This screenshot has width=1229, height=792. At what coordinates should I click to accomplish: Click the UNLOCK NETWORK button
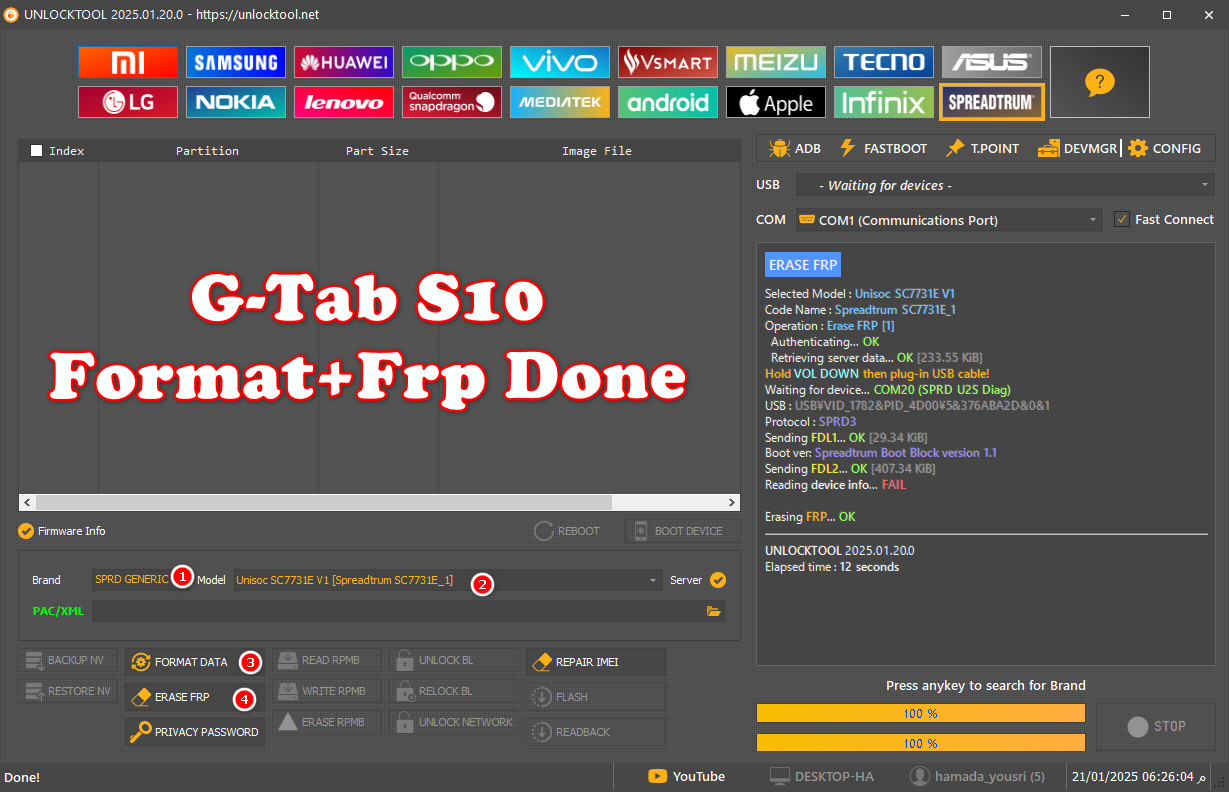tap(454, 722)
